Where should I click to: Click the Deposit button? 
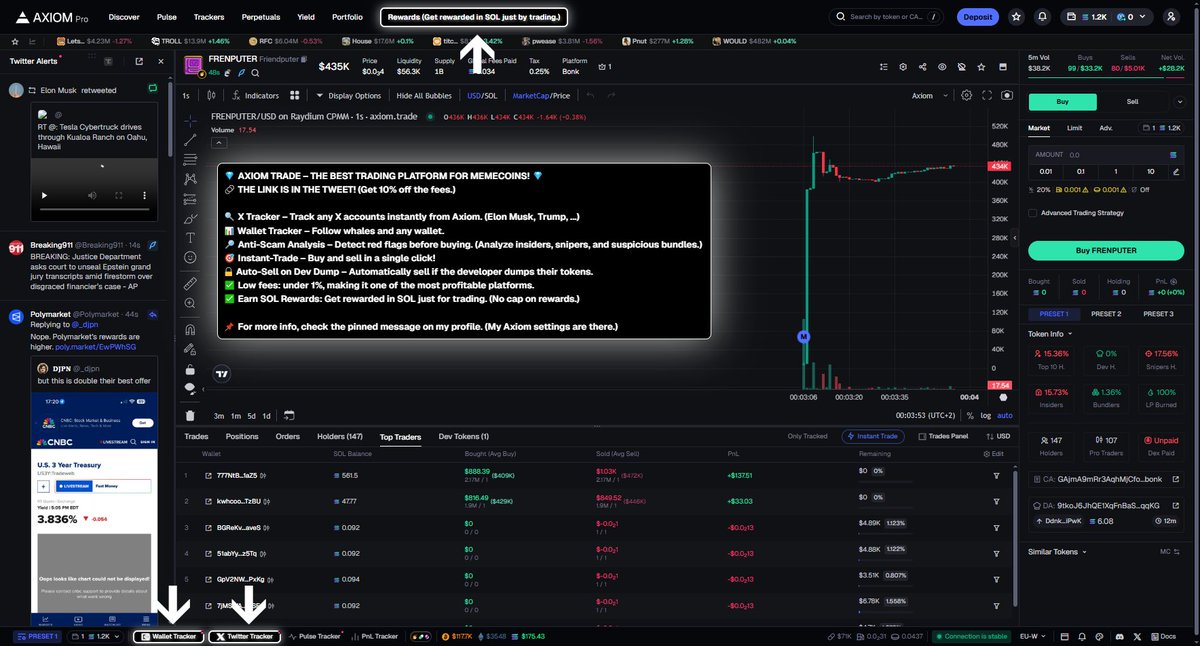click(x=977, y=17)
